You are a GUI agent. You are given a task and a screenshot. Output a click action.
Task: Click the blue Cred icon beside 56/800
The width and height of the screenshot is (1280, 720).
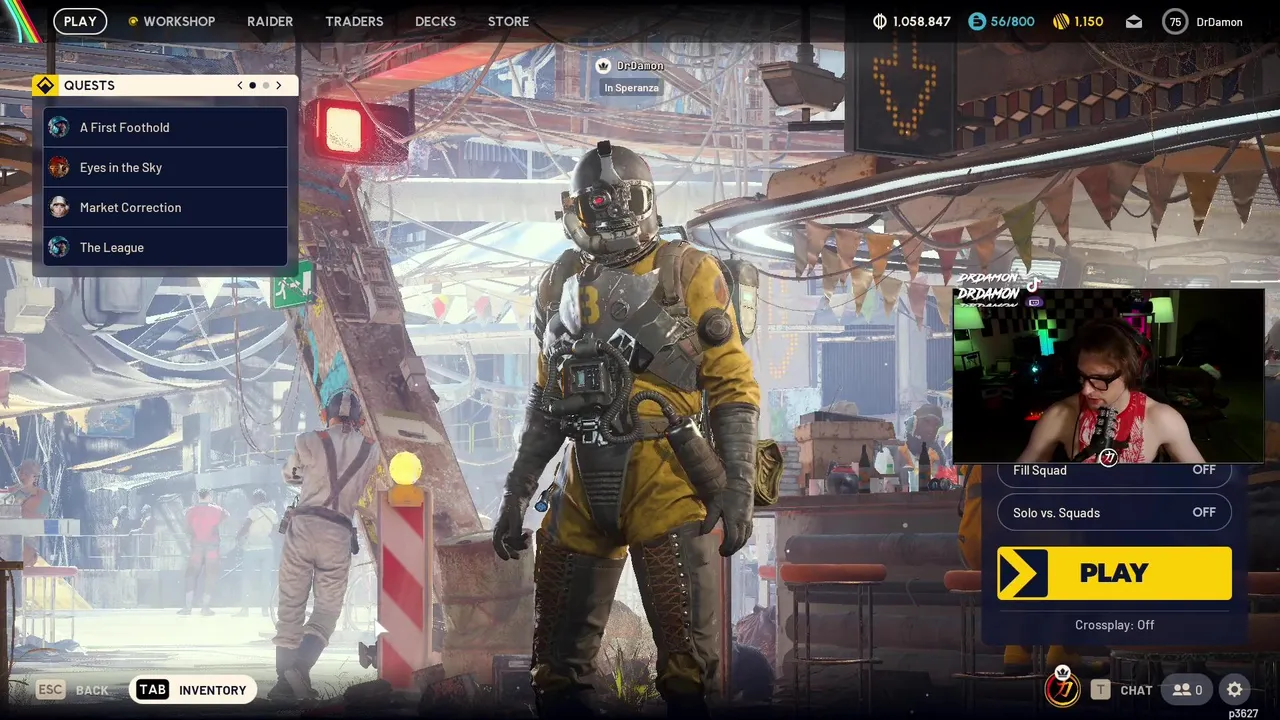(x=977, y=21)
